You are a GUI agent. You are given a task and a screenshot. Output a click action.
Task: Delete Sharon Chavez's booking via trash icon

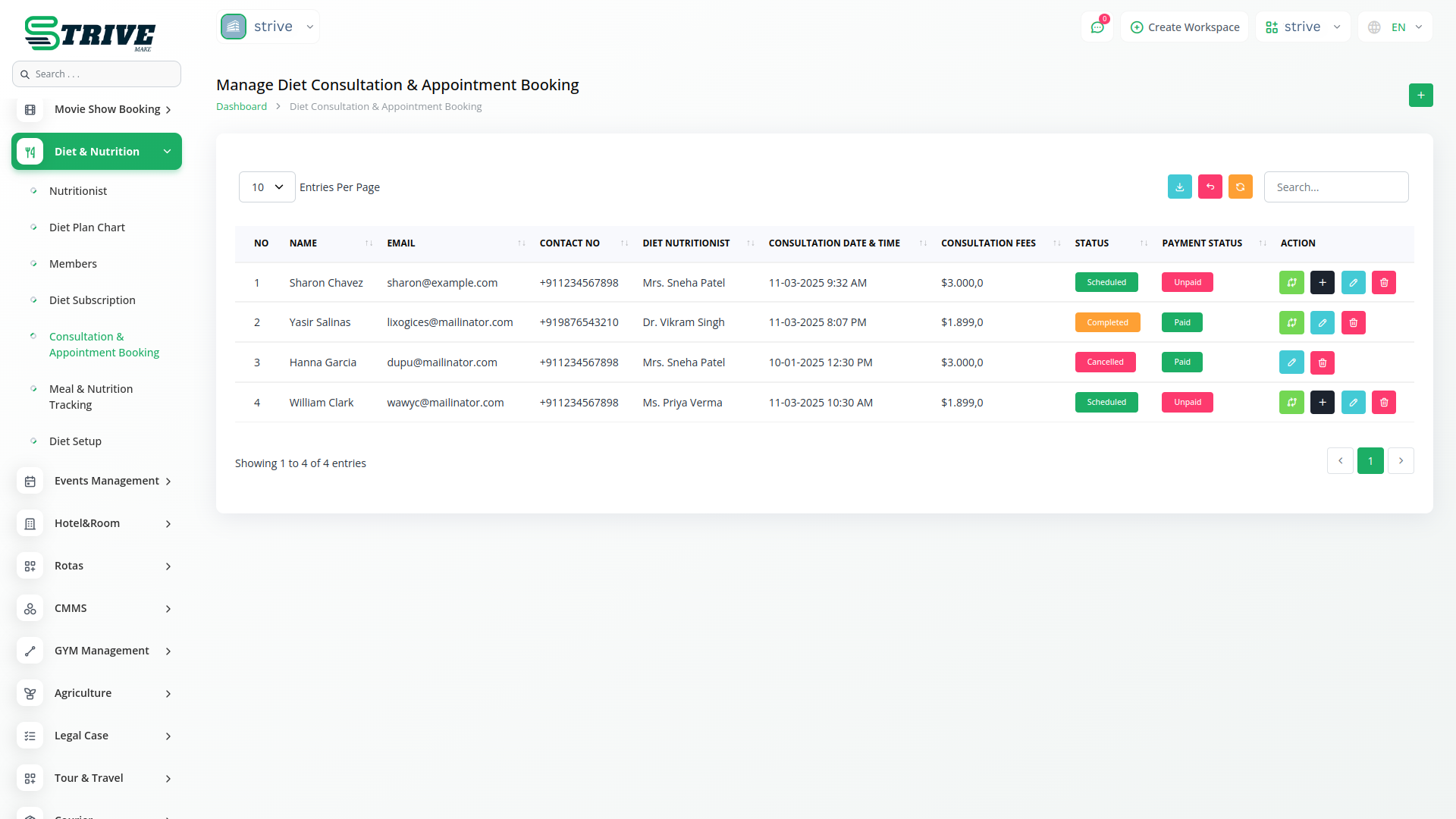click(1383, 283)
